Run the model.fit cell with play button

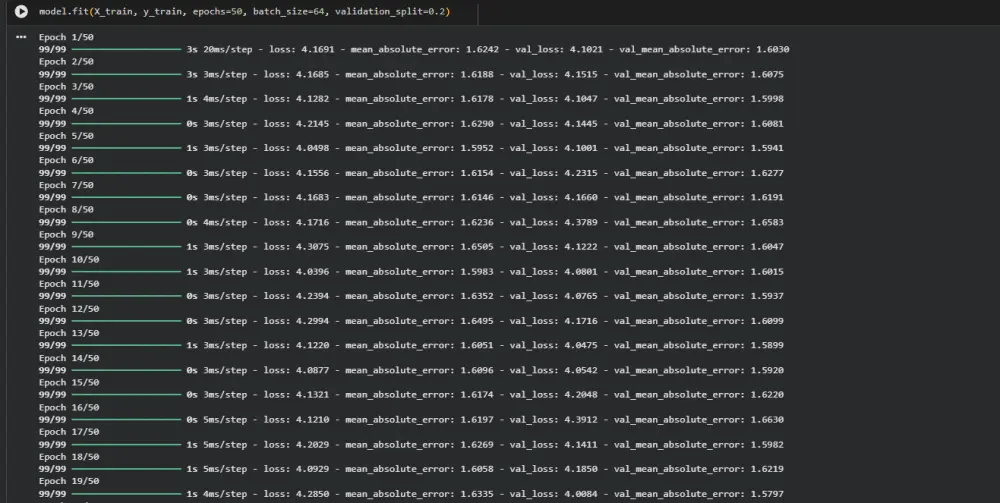click(x=21, y=11)
